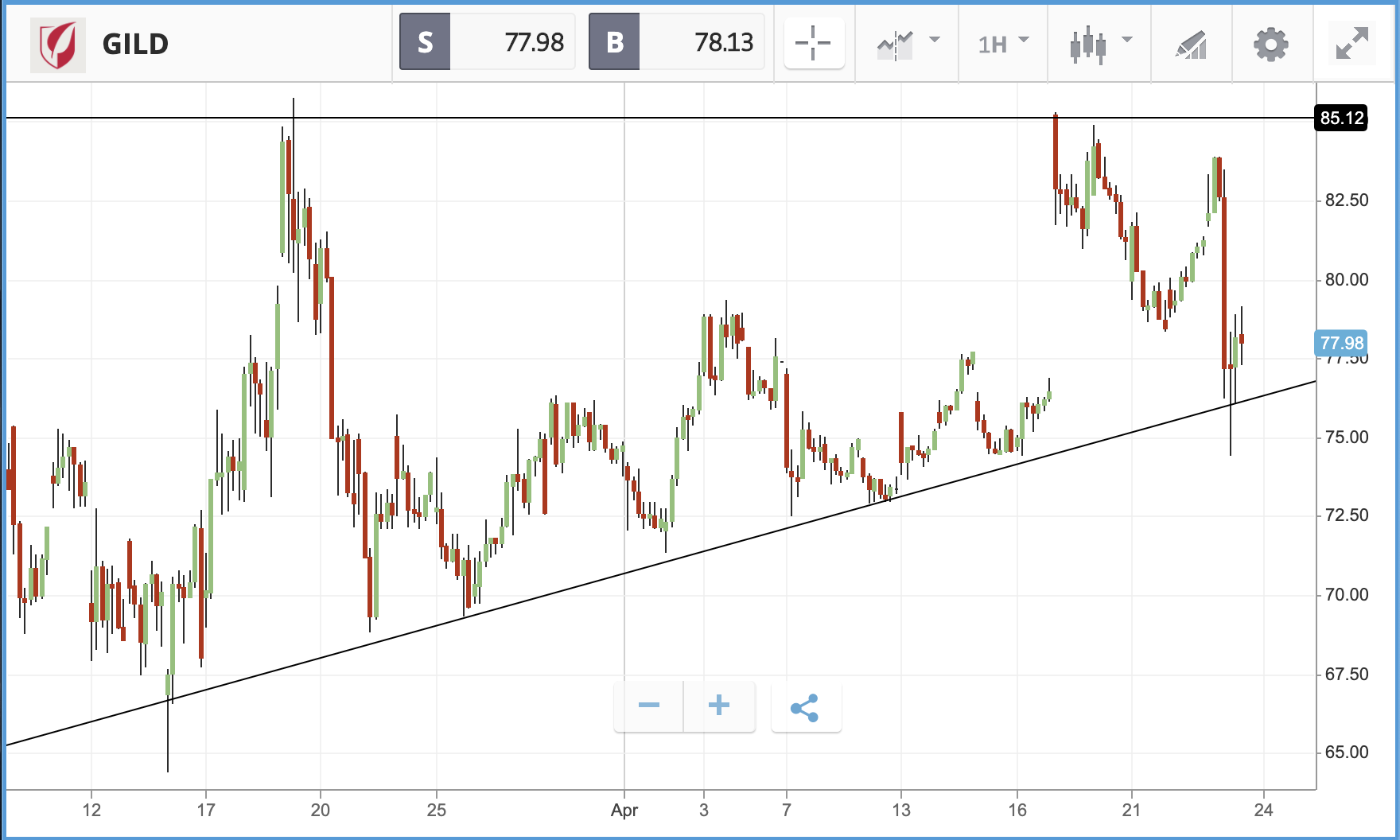
Task: Click the date label 17
Action: click(x=206, y=810)
